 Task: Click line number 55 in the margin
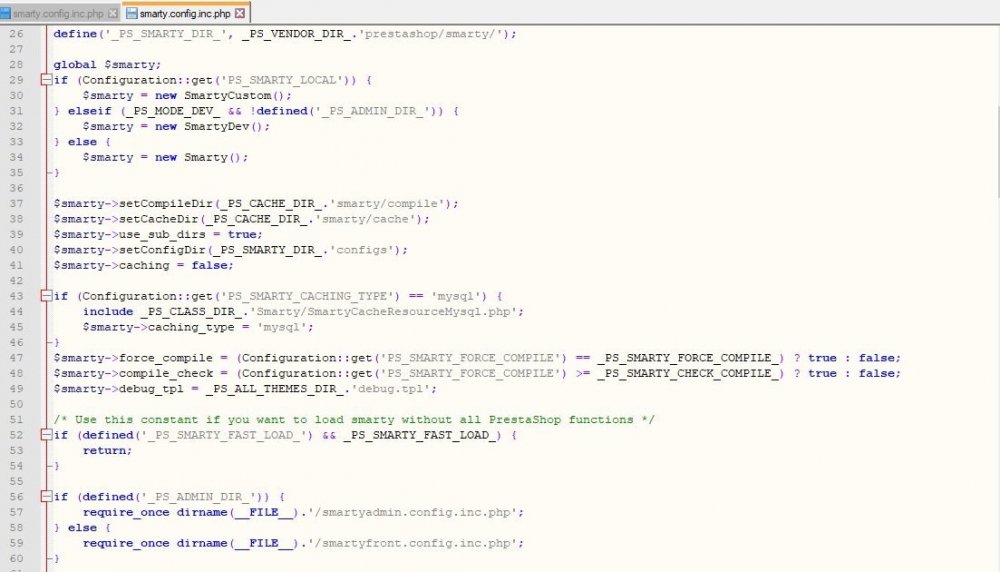coord(16,481)
